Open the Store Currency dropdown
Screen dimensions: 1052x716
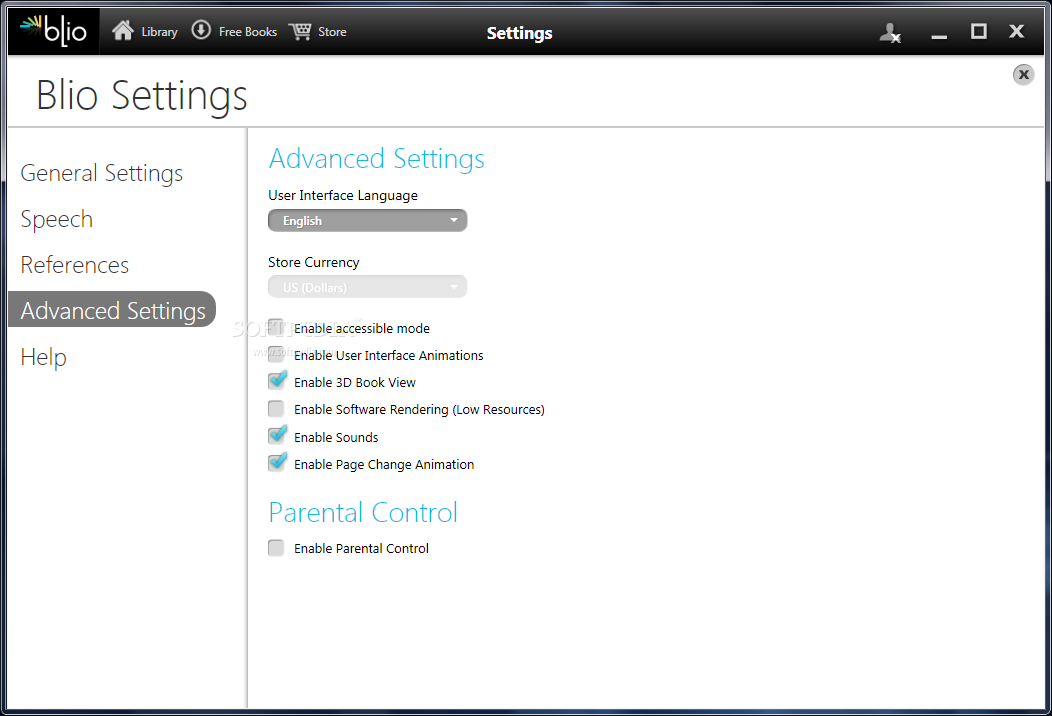pyautogui.click(x=368, y=287)
